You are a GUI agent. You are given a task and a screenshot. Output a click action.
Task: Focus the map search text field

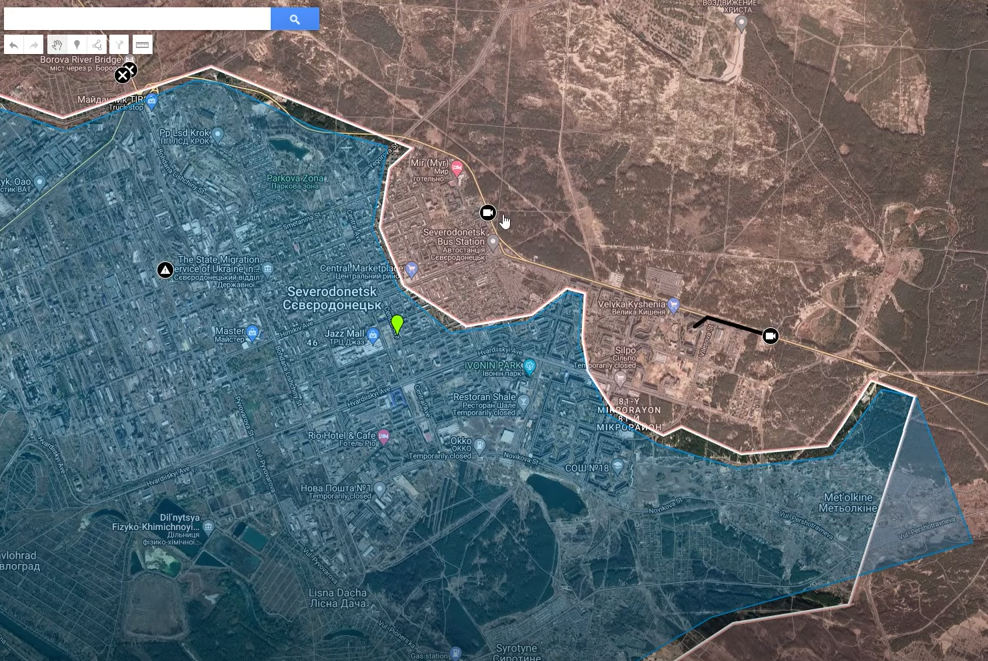(x=137, y=19)
